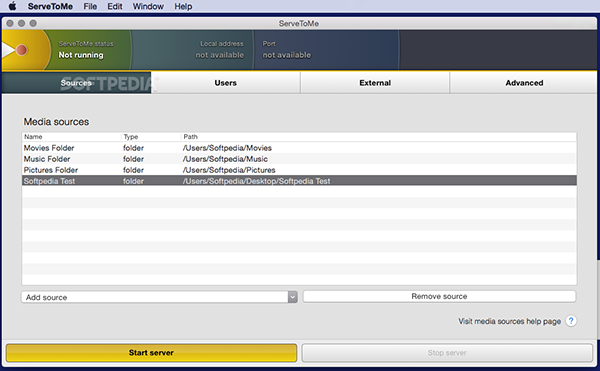Click the /Users/Softpedia/Music path cell
This screenshot has width=600, height=371.
point(225,159)
